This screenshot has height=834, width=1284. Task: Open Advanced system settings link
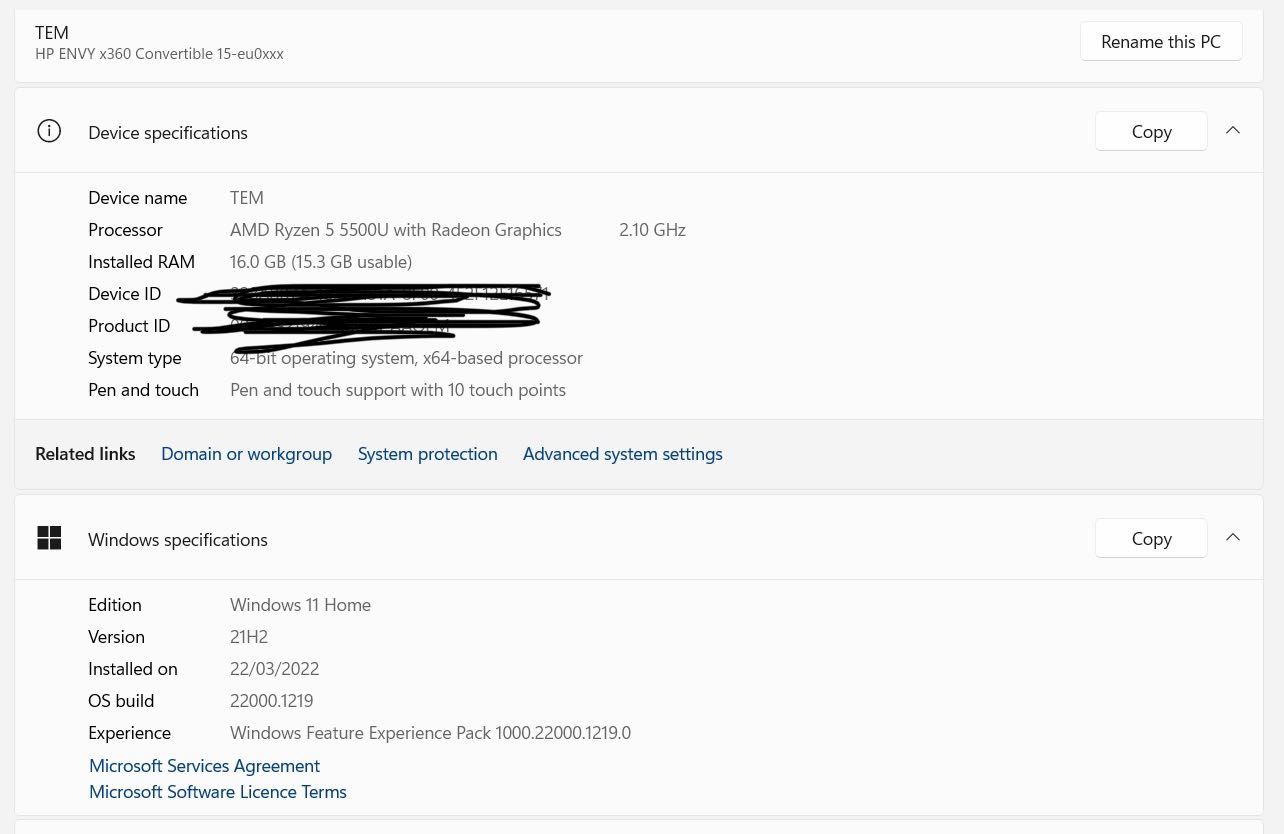pyautogui.click(x=622, y=454)
